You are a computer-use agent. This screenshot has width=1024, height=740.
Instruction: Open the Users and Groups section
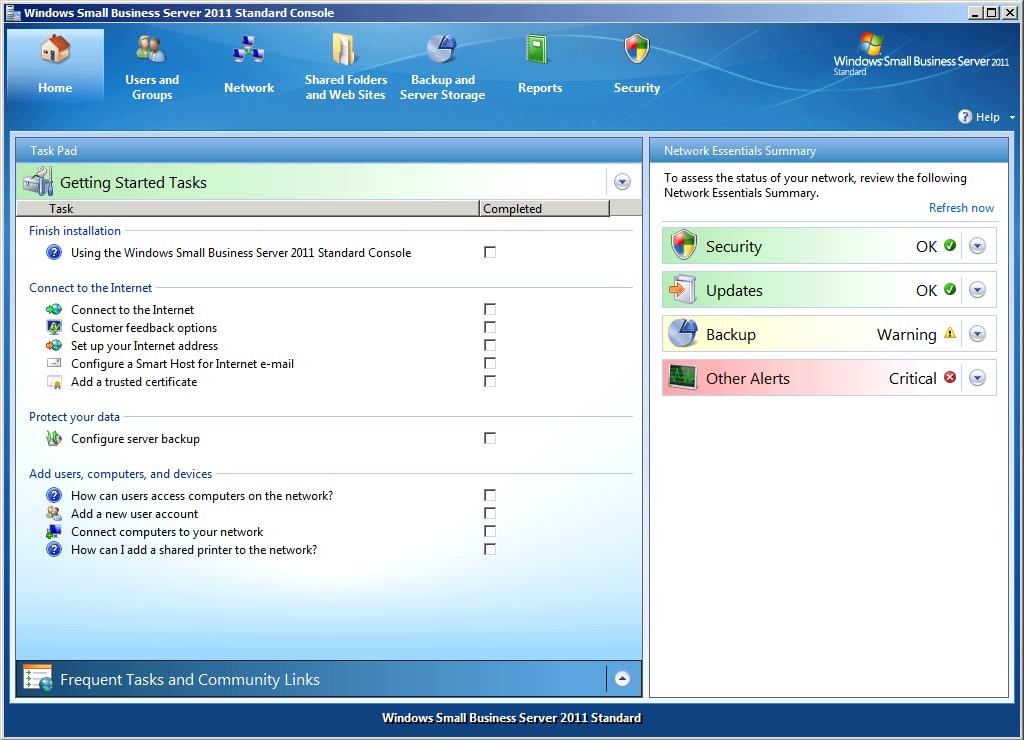click(151, 63)
